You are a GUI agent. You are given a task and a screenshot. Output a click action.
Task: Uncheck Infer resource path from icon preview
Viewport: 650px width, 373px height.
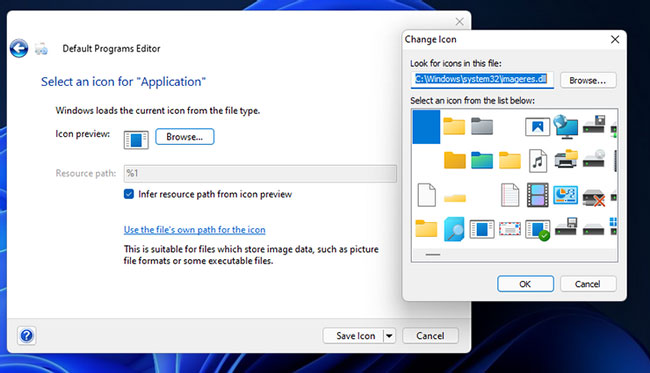(x=129, y=194)
